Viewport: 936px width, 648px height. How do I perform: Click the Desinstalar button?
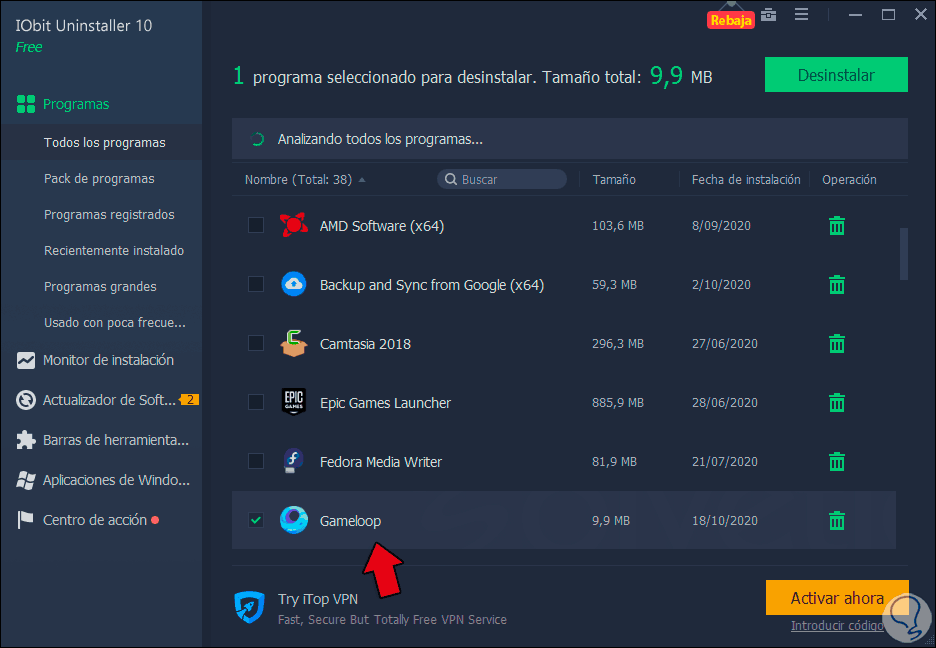tap(836, 74)
